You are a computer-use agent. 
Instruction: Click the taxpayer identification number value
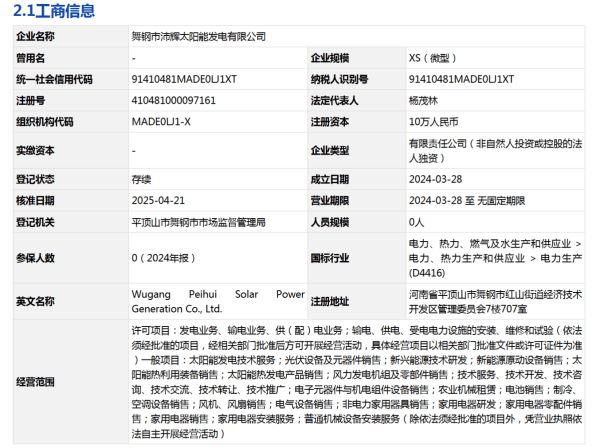[x=461, y=79]
